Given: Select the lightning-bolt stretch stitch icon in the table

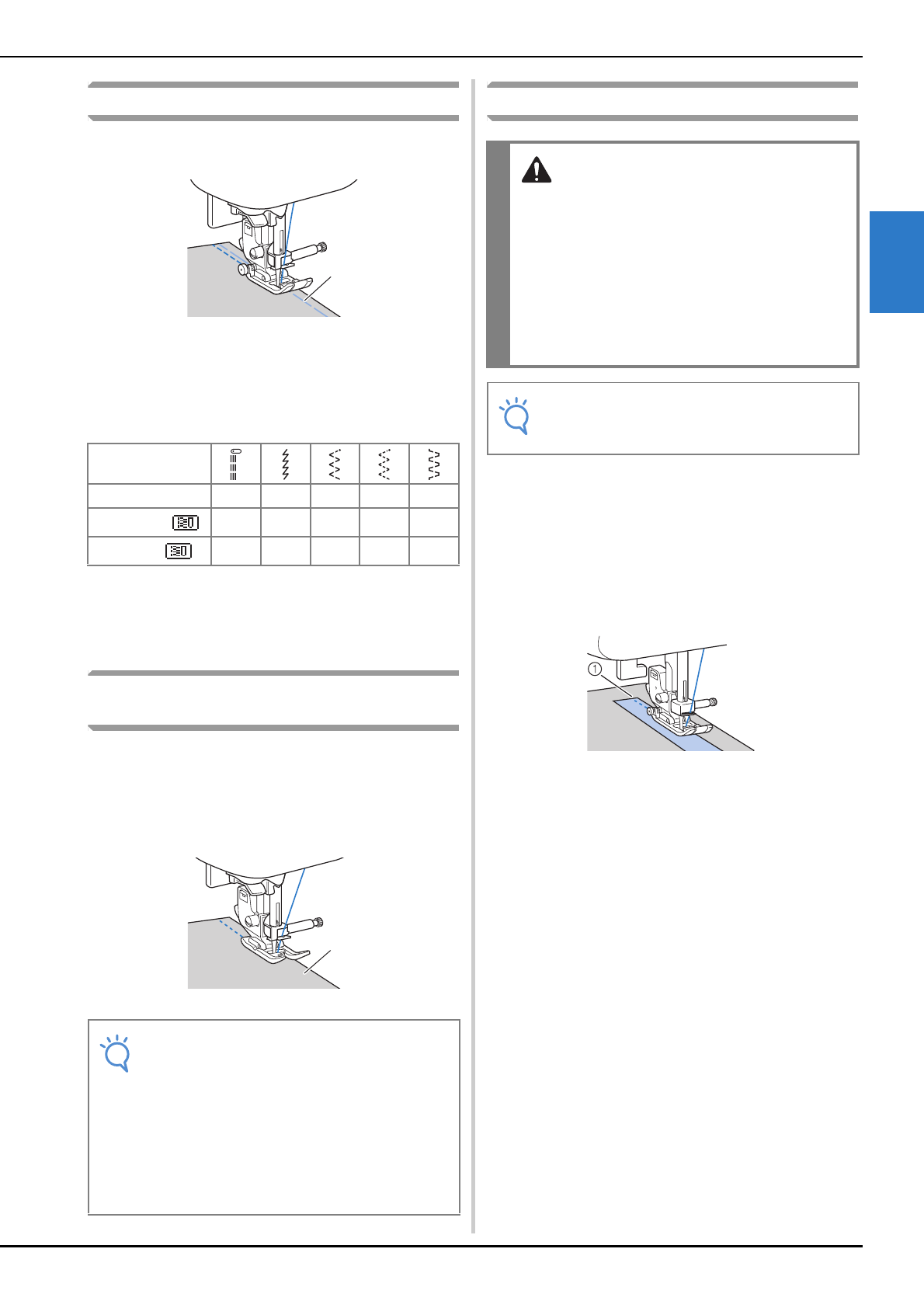Looking at the screenshot, I should (286, 464).
